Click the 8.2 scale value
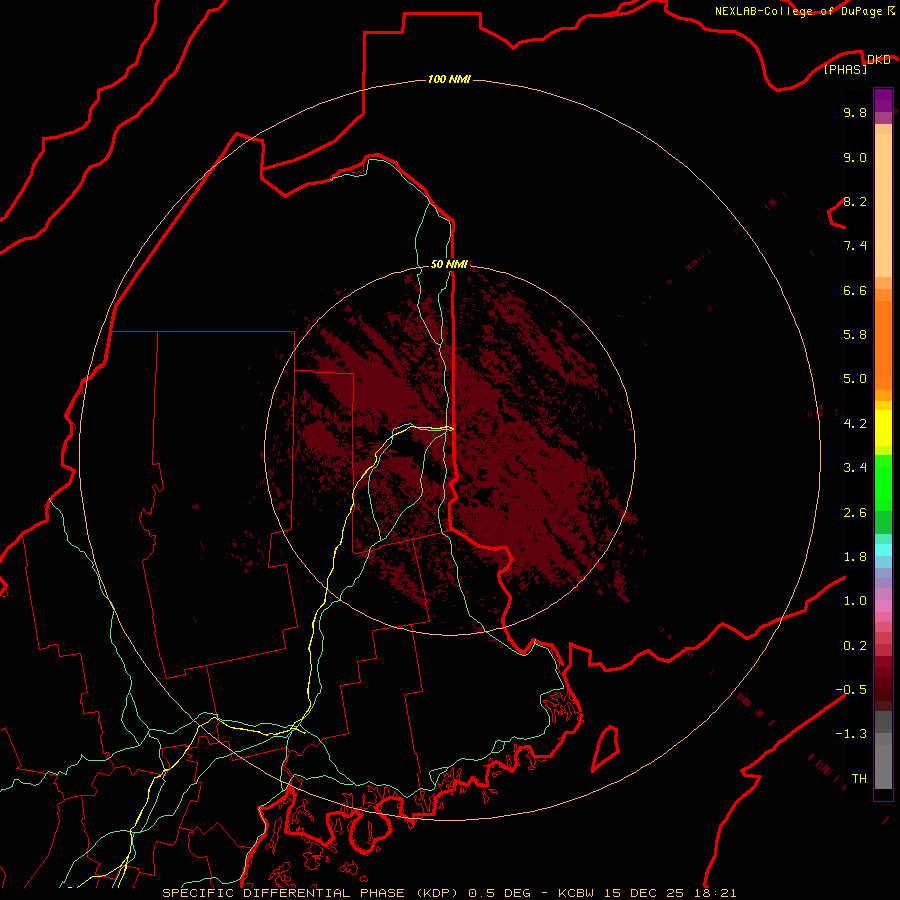 pyautogui.click(x=855, y=201)
